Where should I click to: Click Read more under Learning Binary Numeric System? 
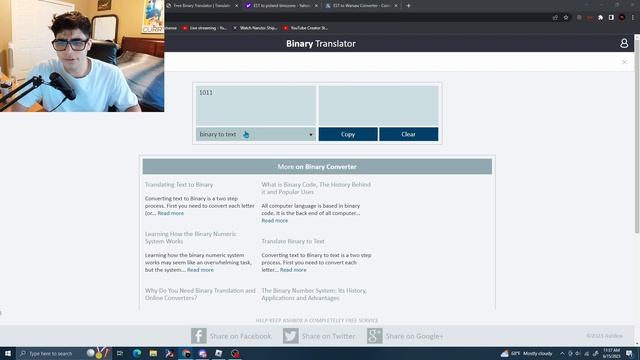200,270
